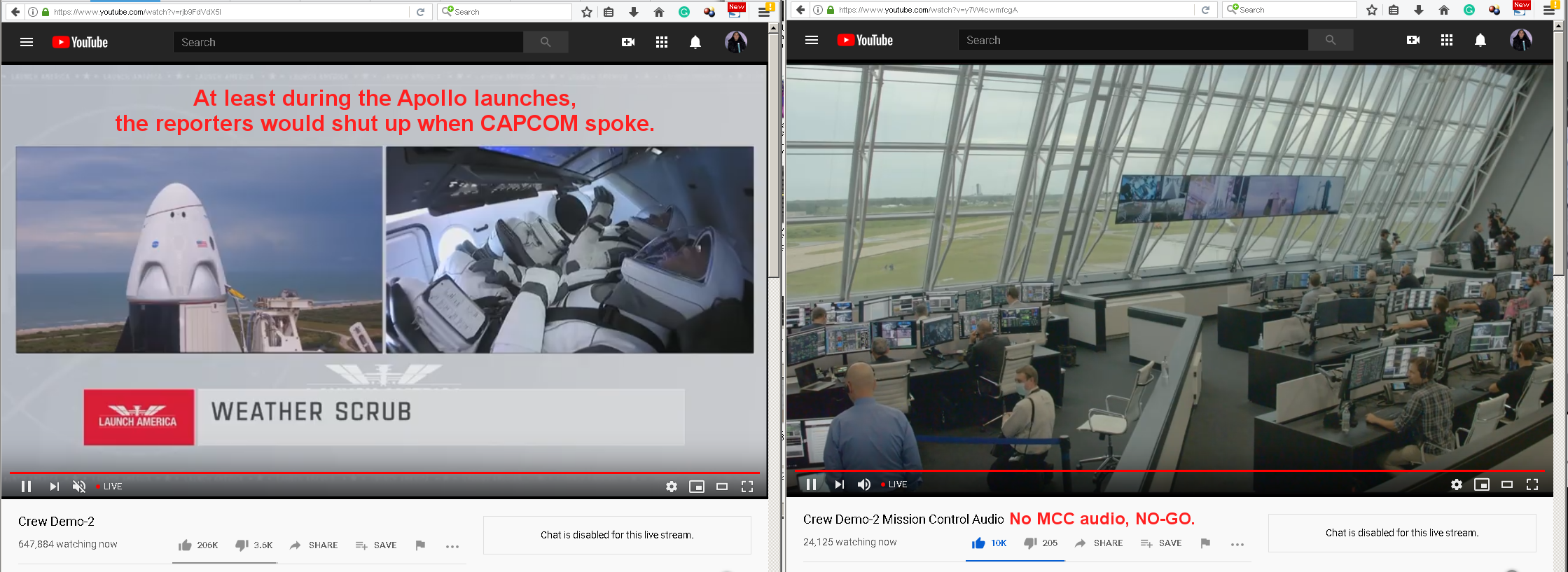Image resolution: width=1568 pixels, height=572 pixels.
Task: Enter fullscreen in right video player
Action: (x=1532, y=484)
